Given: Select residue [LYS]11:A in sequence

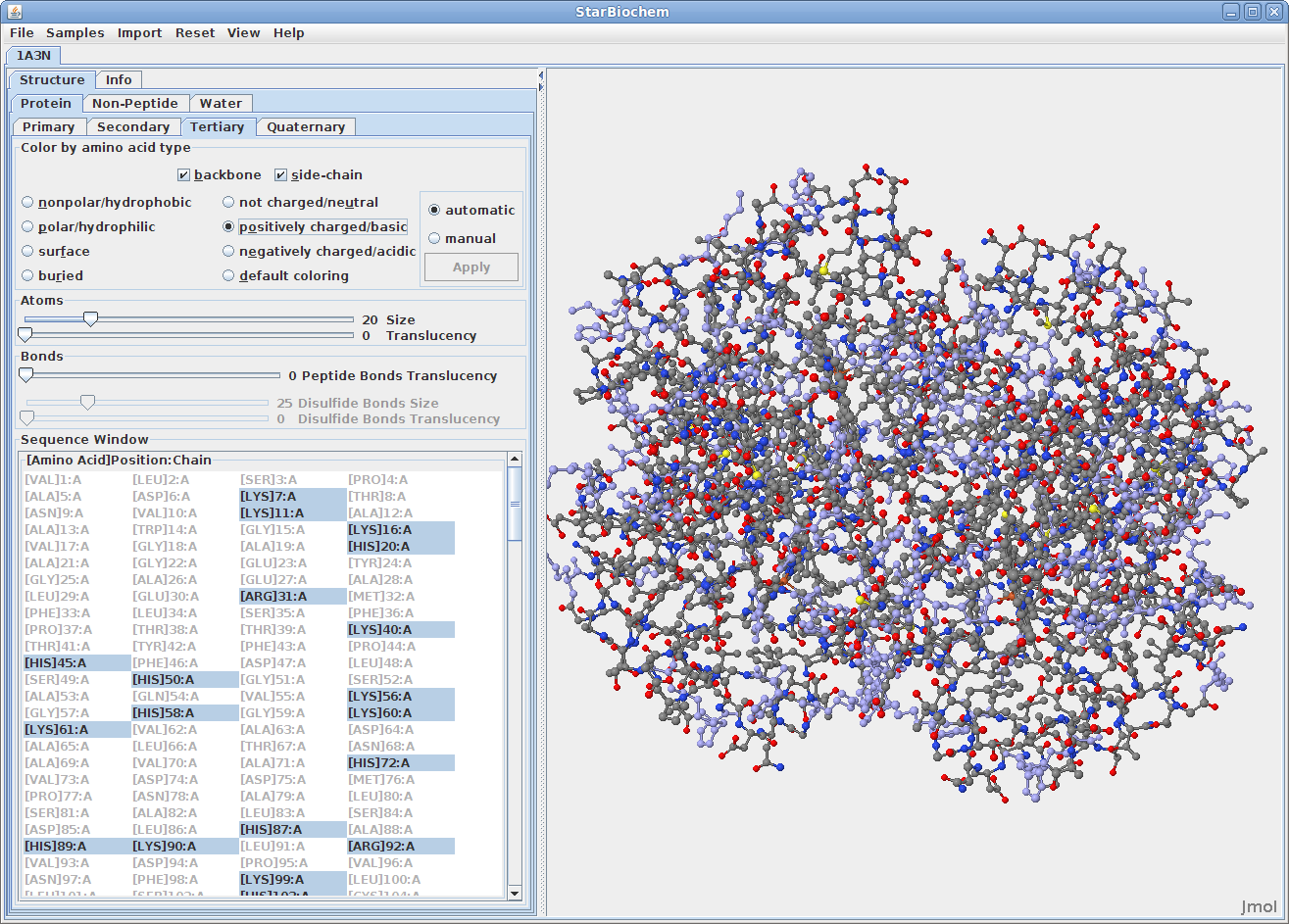Looking at the screenshot, I should 293,513.
